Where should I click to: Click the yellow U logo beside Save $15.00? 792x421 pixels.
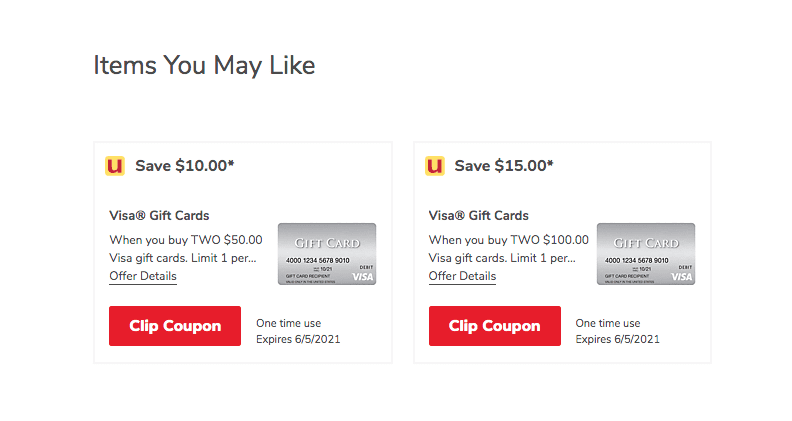(x=435, y=166)
